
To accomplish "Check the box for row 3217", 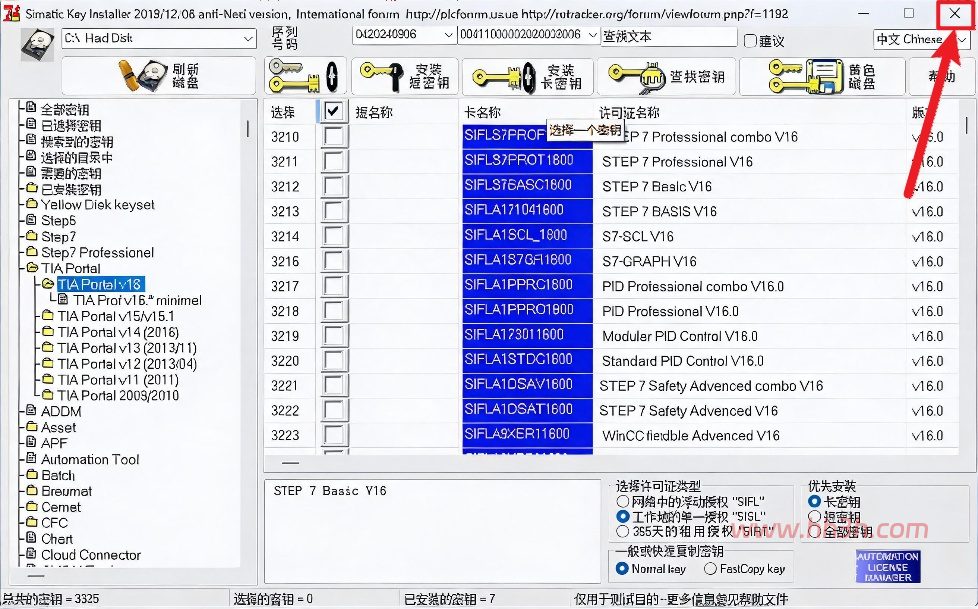I will 333,286.
